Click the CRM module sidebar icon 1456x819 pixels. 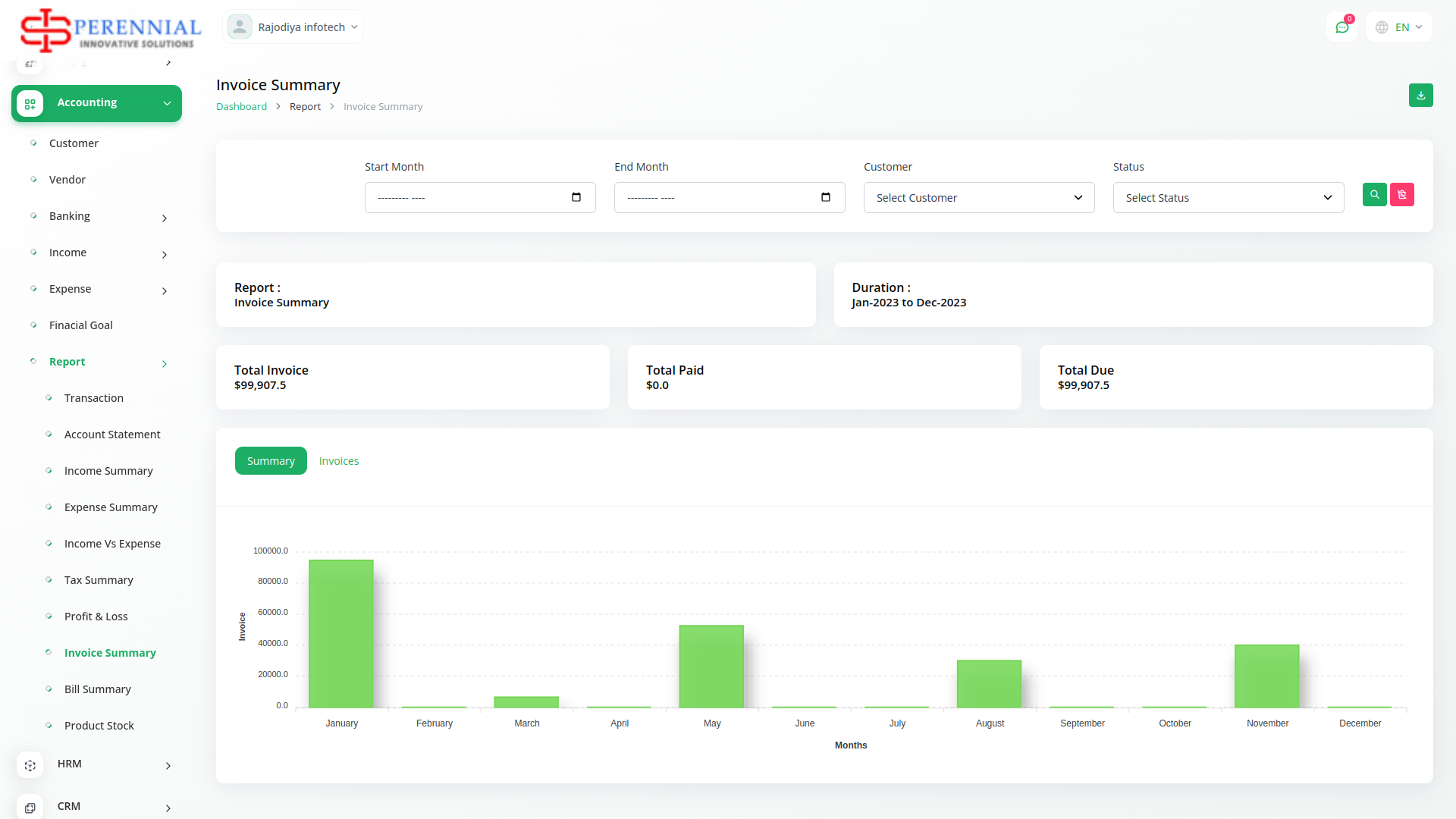[x=30, y=808]
